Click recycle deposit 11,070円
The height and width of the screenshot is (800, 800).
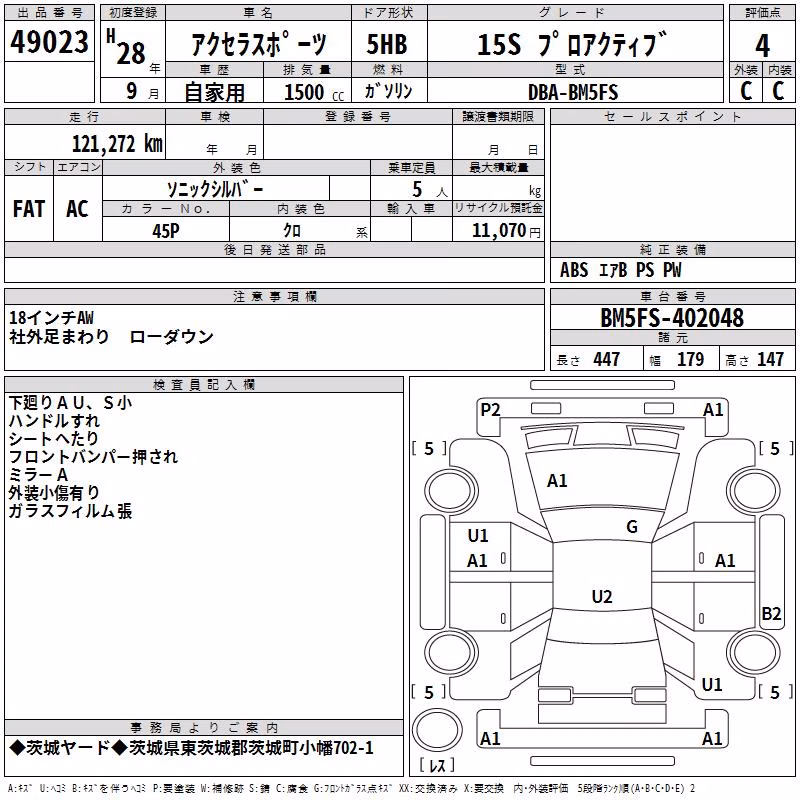506,231
